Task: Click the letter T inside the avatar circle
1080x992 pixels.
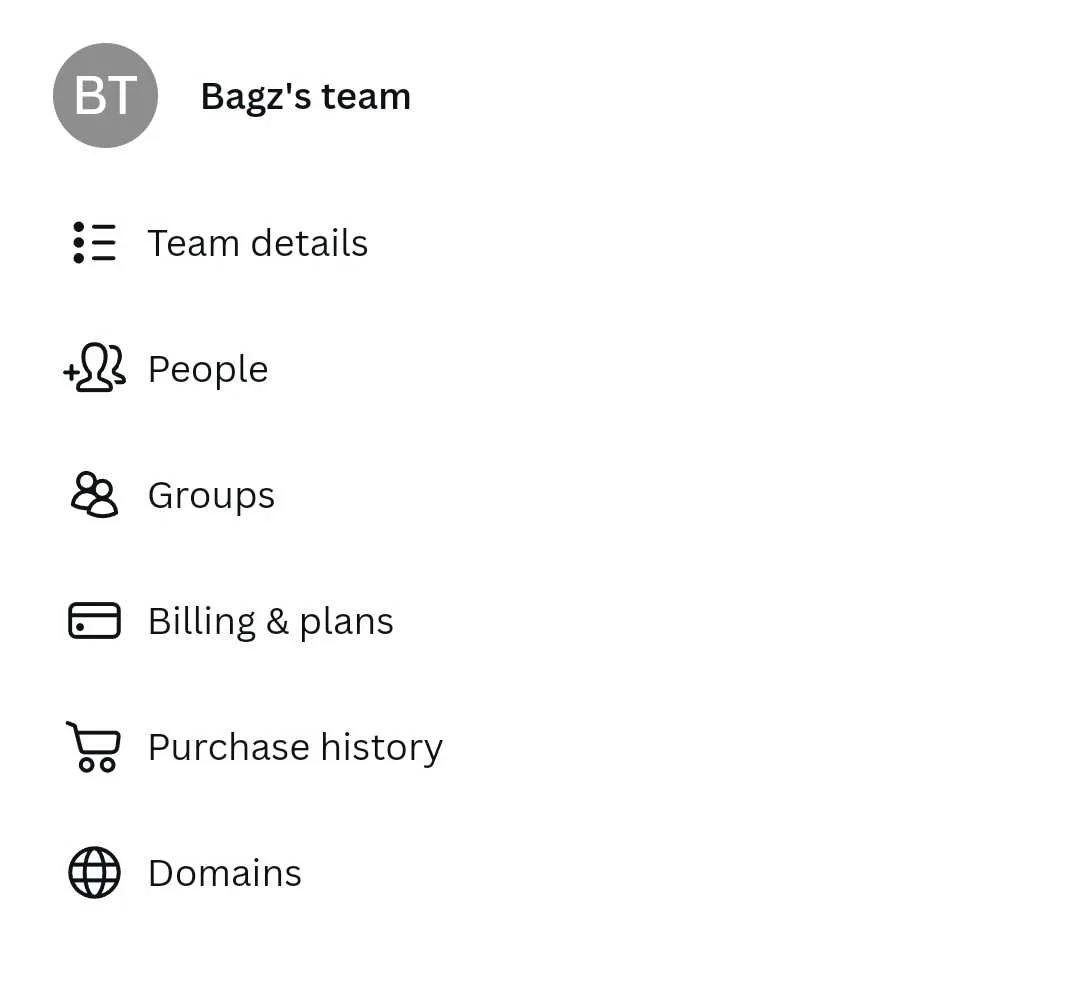Action: click(x=123, y=95)
